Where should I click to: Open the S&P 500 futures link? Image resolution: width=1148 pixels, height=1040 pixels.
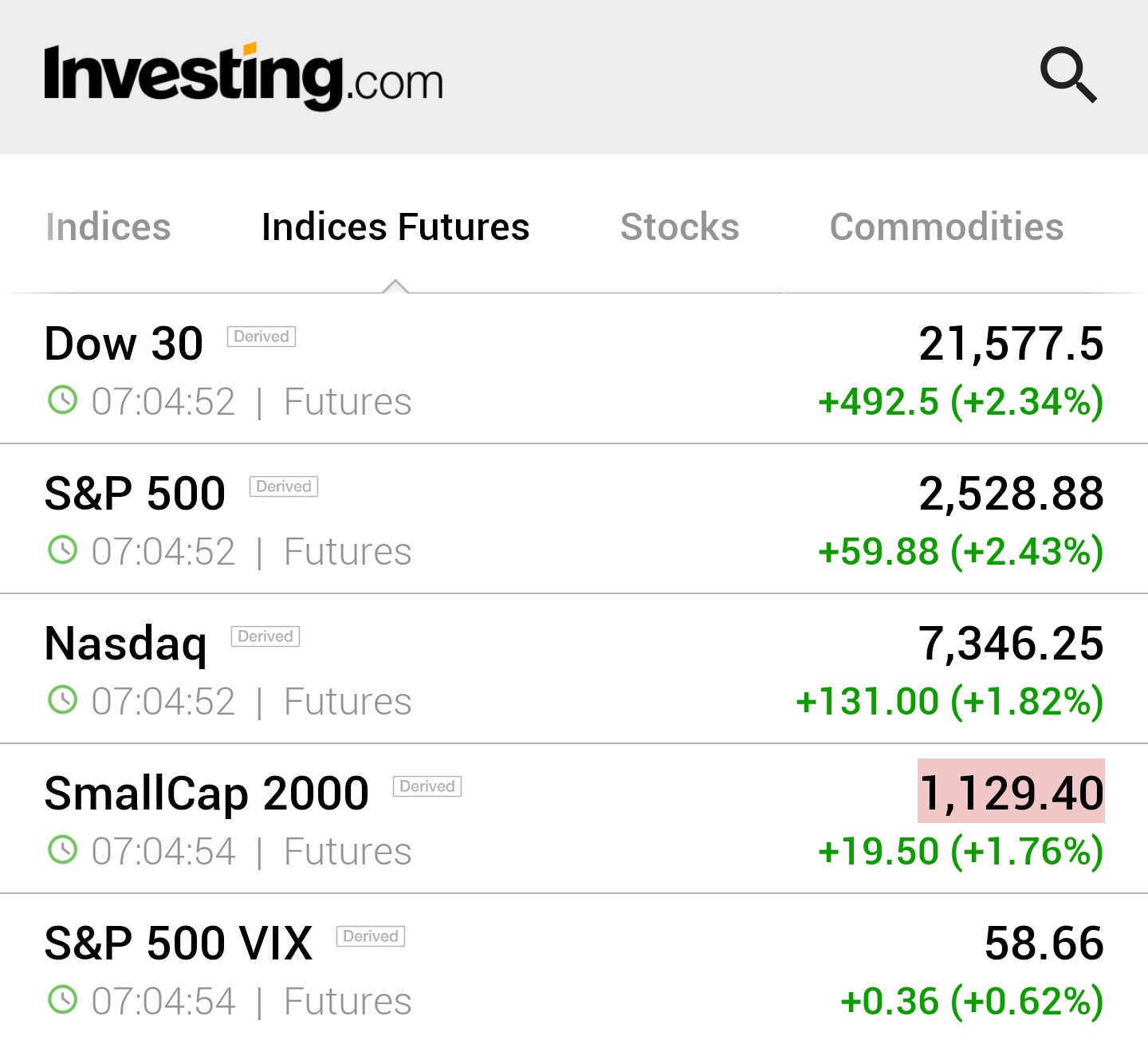coord(136,494)
